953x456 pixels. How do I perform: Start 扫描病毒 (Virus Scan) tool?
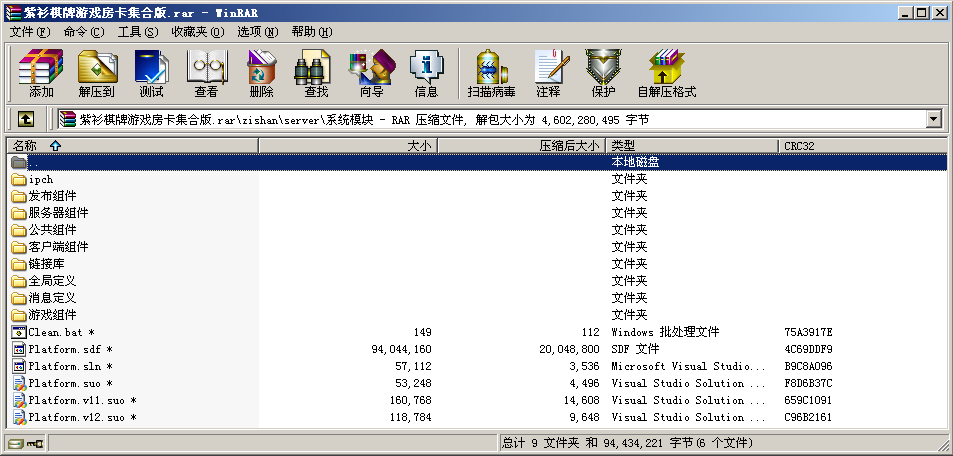click(491, 73)
